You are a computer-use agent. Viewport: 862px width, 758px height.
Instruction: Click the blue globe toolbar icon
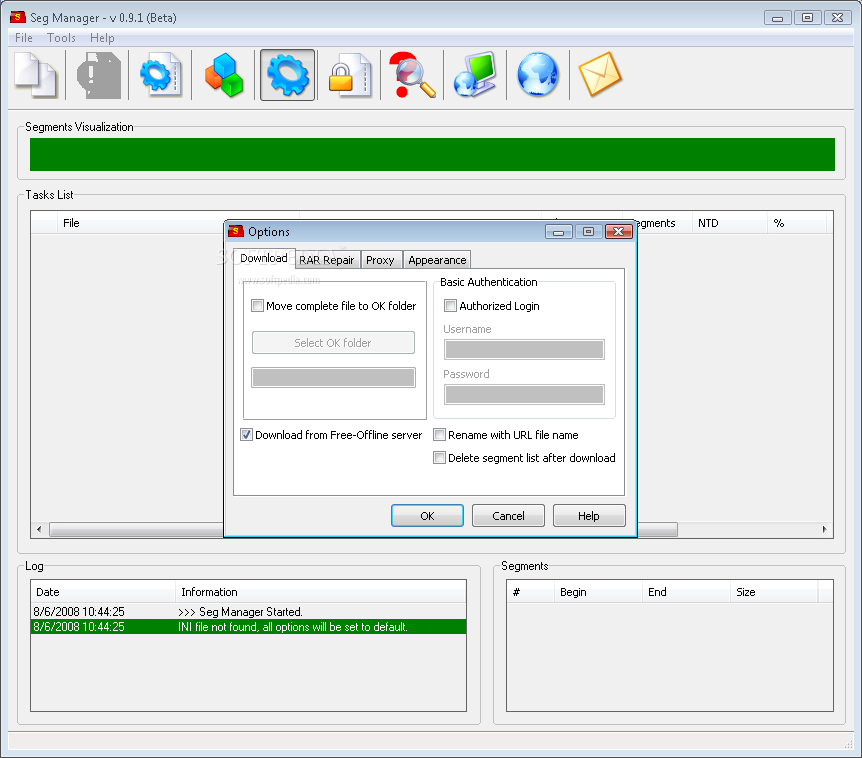point(538,75)
